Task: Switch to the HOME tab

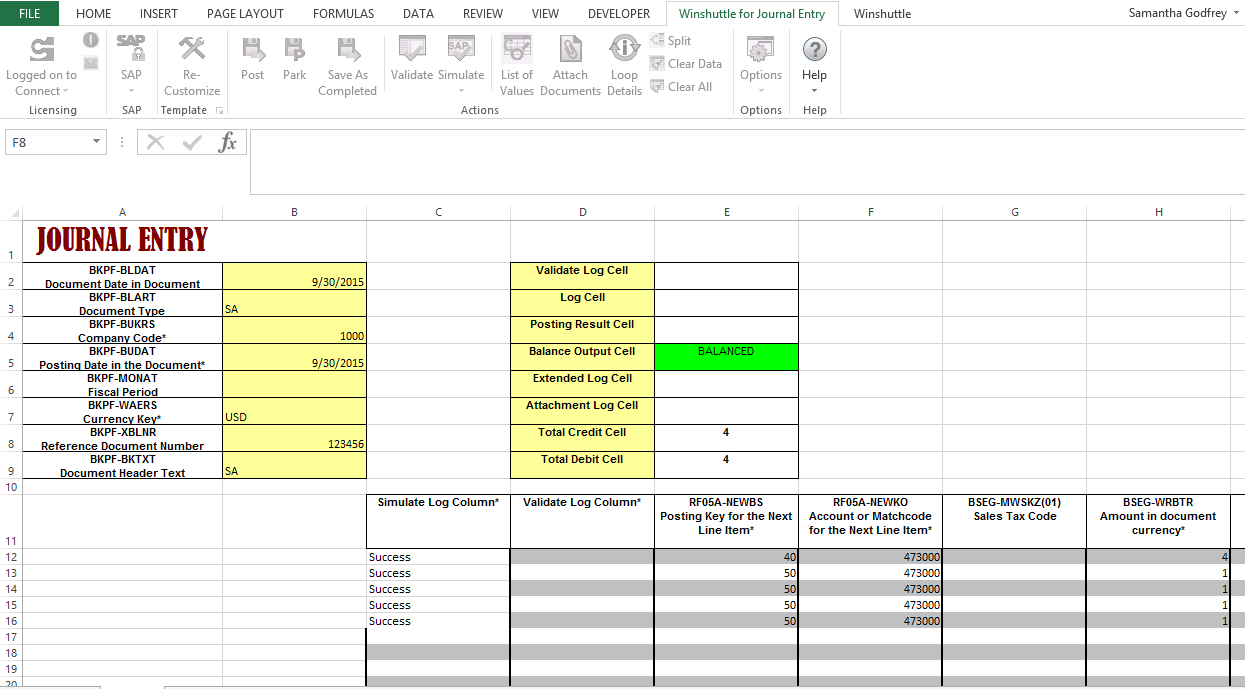Action: click(x=94, y=13)
